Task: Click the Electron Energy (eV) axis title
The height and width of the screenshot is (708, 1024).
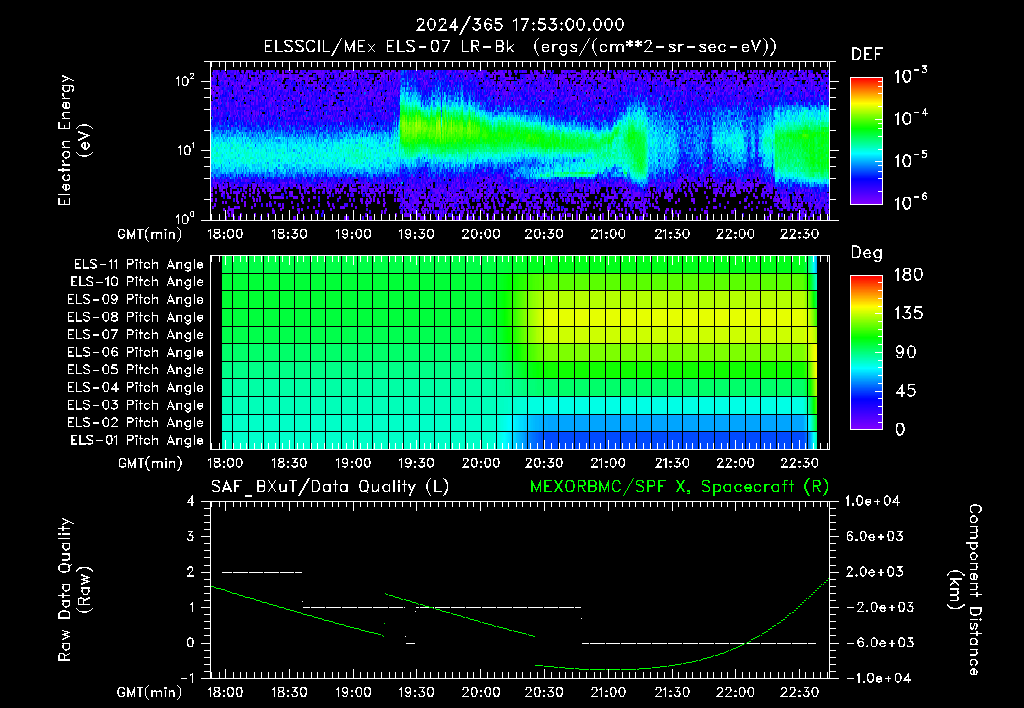Action: [74, 140]
